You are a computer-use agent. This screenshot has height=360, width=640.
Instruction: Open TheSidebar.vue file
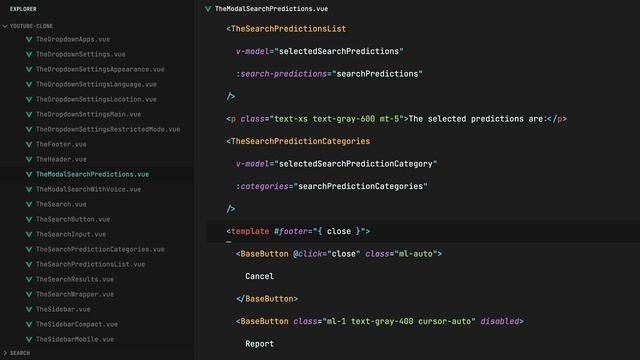point(63,309)
